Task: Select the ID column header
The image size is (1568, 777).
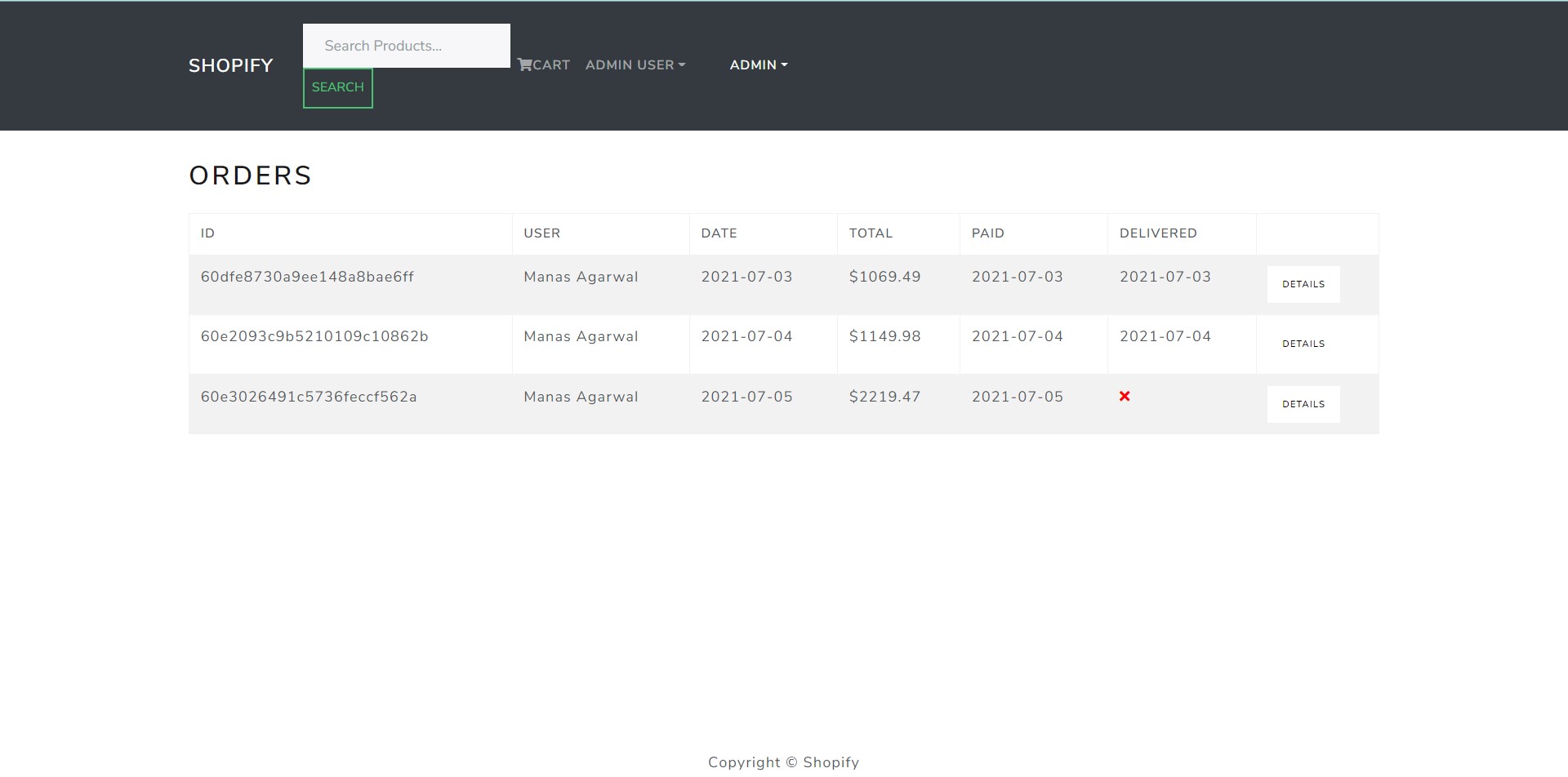Action: point(207,233)
